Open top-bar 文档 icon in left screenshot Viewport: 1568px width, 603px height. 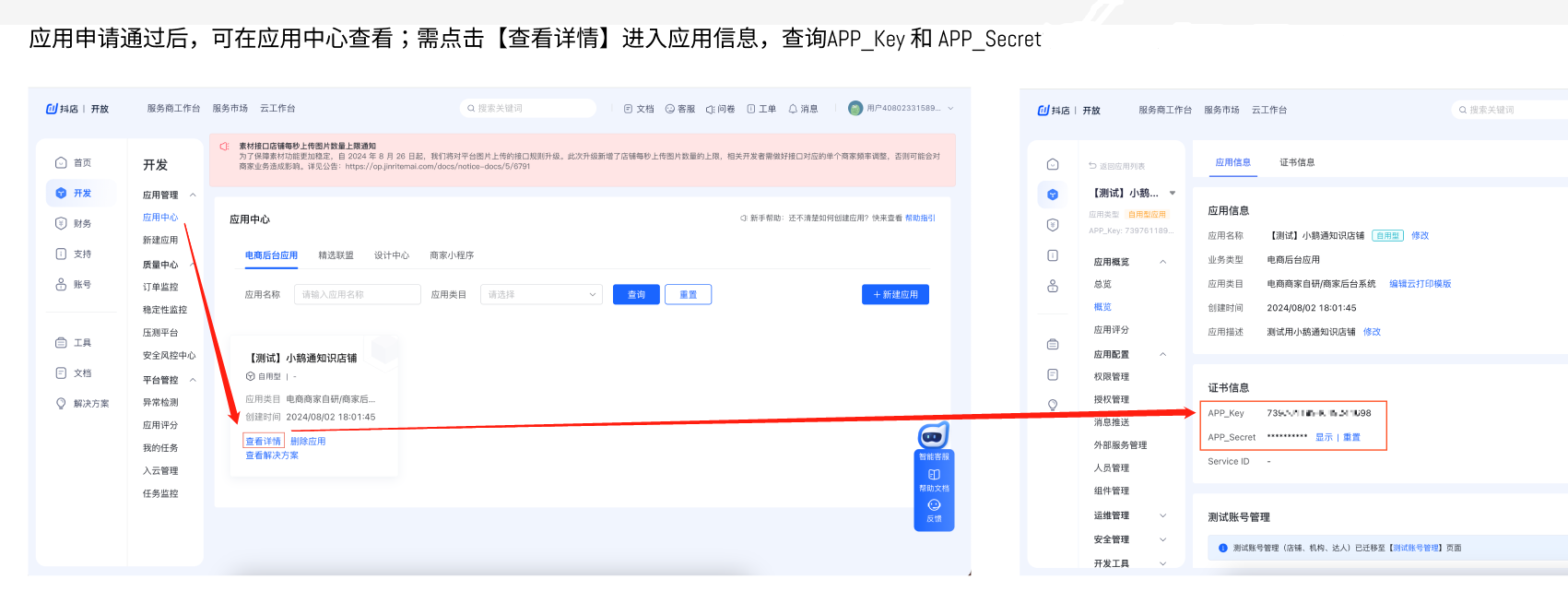628,109
